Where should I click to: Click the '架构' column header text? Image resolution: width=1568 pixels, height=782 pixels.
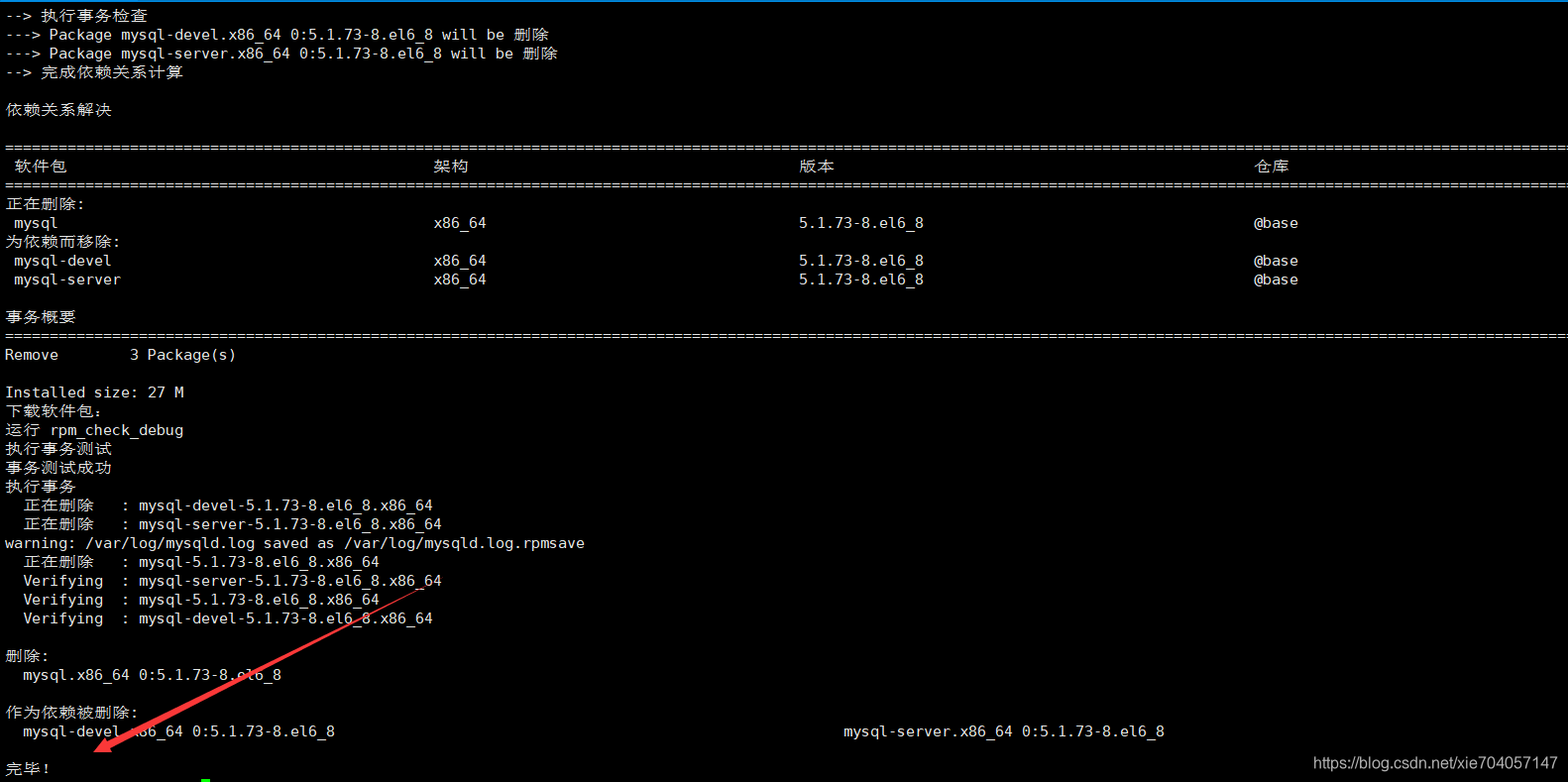click(451, 167)
